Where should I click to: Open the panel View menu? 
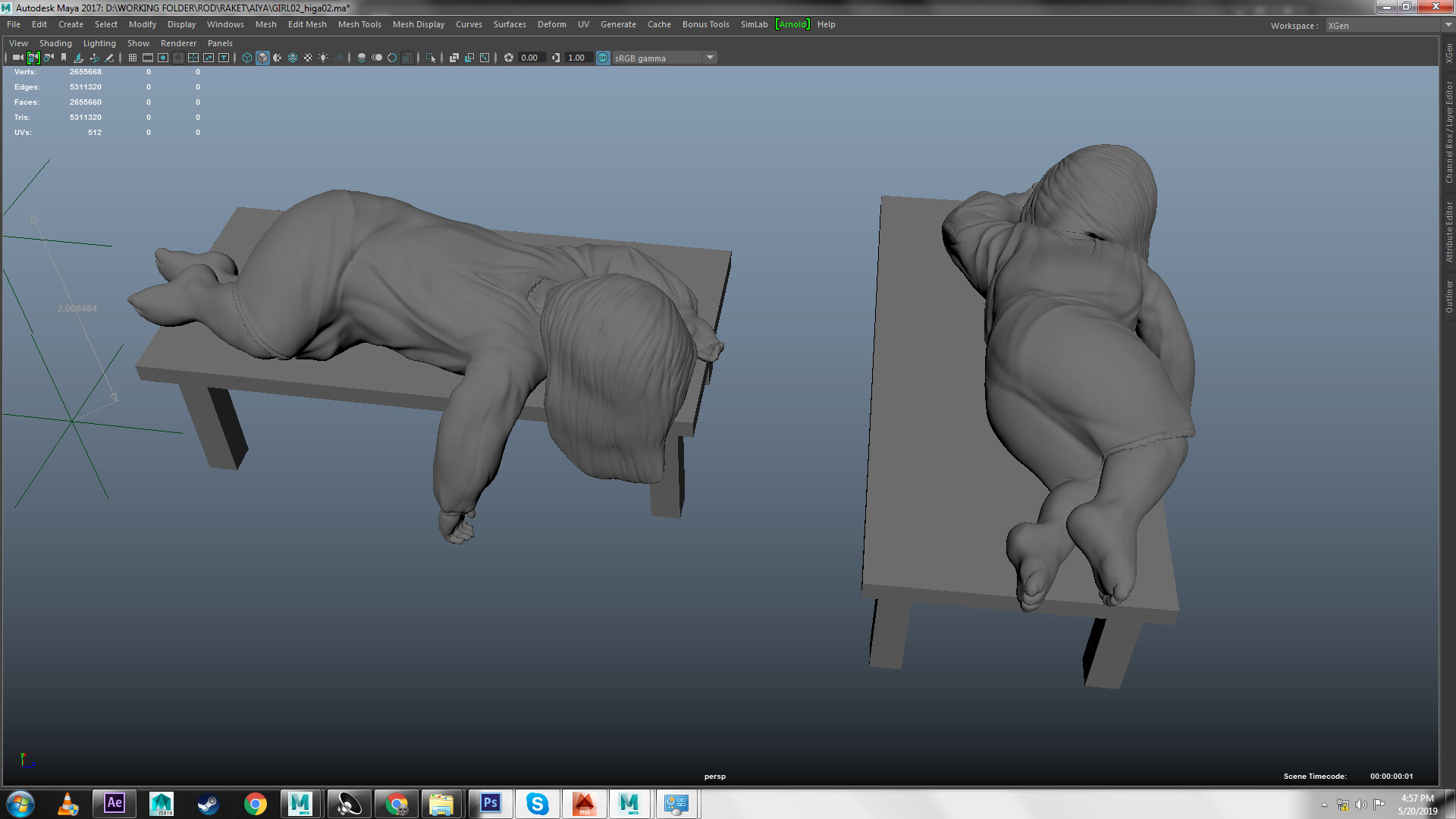[18, 43]
